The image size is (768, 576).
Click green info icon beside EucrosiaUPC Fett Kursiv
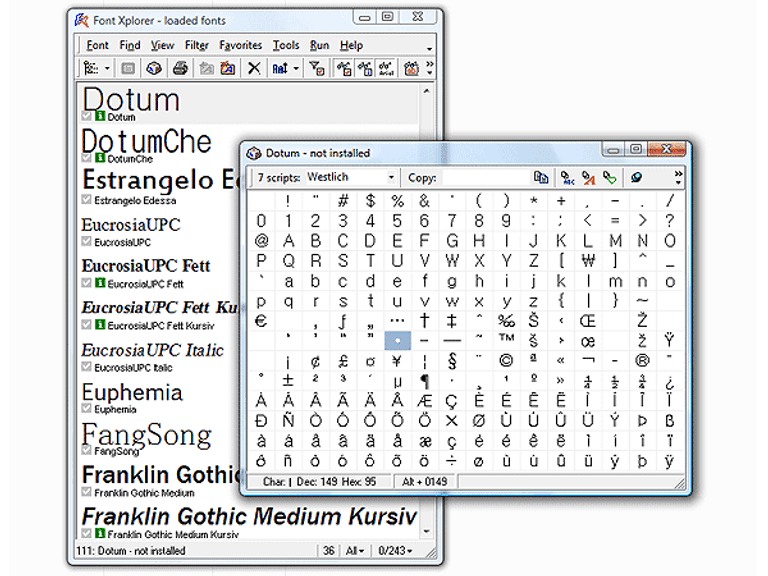pos(100,324)
